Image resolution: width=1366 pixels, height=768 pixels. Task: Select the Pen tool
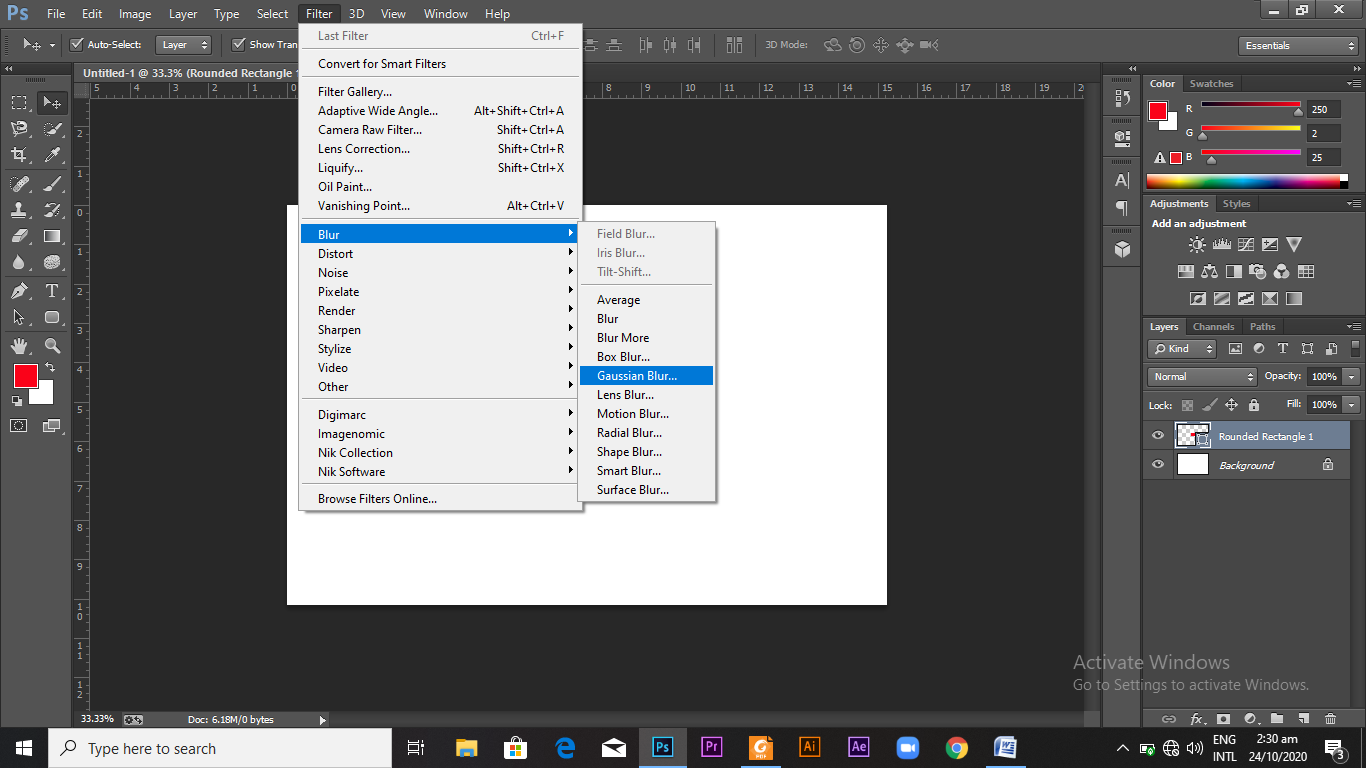click(19, 291)
